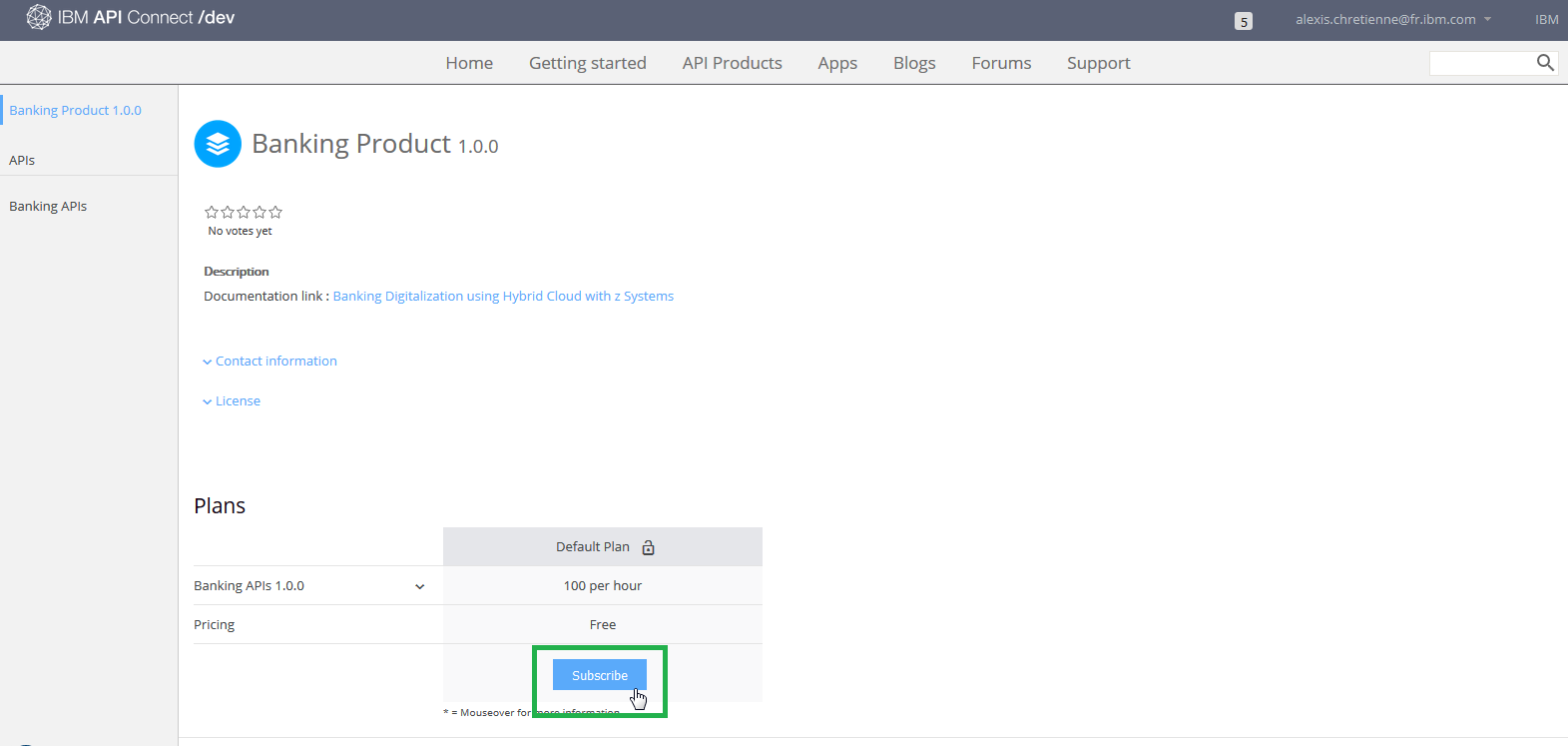Click the Pricing row label
The image size is (1568, 746).
(x=215, y=624)
